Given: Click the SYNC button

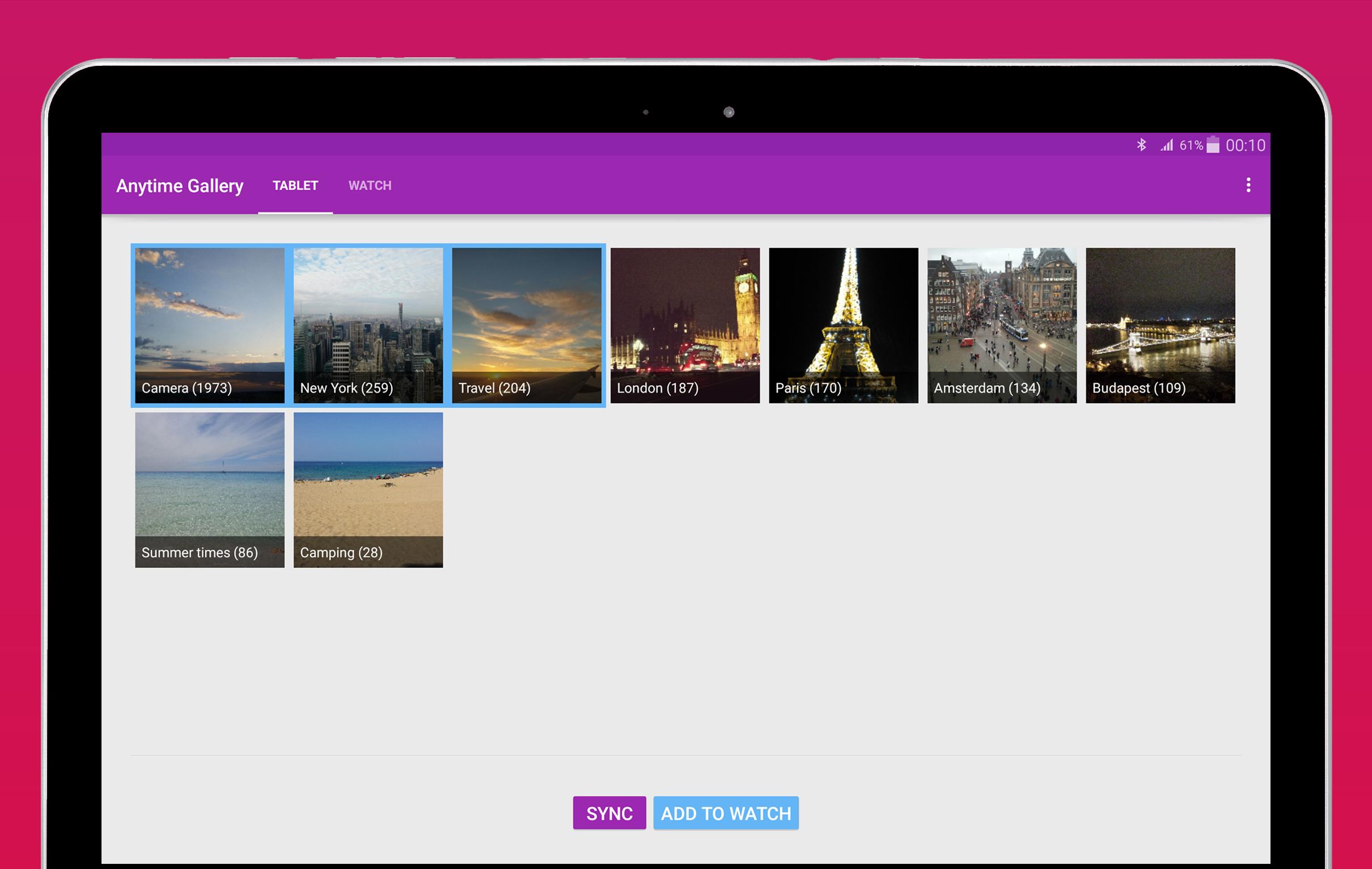Looking at the screenshot, I should pos(609,813).
